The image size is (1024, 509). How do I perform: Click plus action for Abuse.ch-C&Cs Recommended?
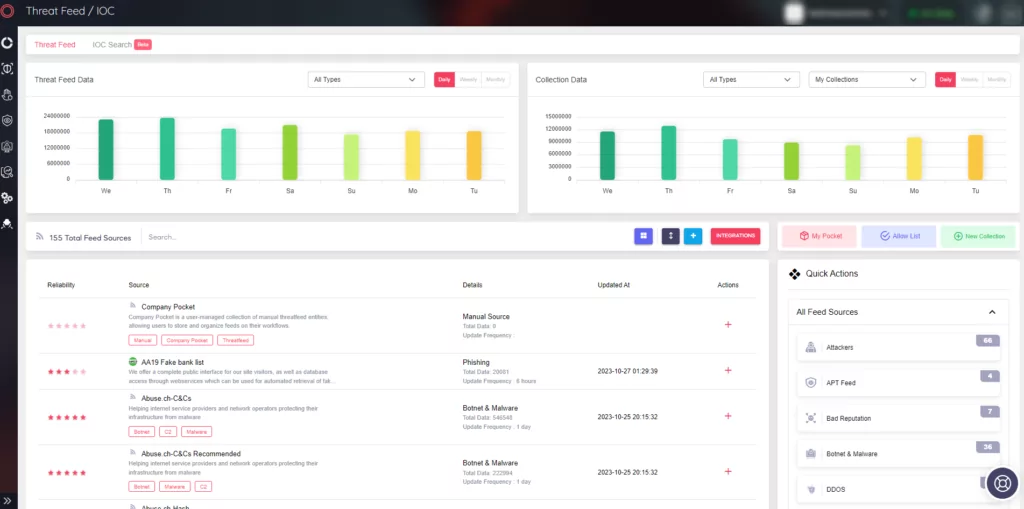(x=728, y=472)
